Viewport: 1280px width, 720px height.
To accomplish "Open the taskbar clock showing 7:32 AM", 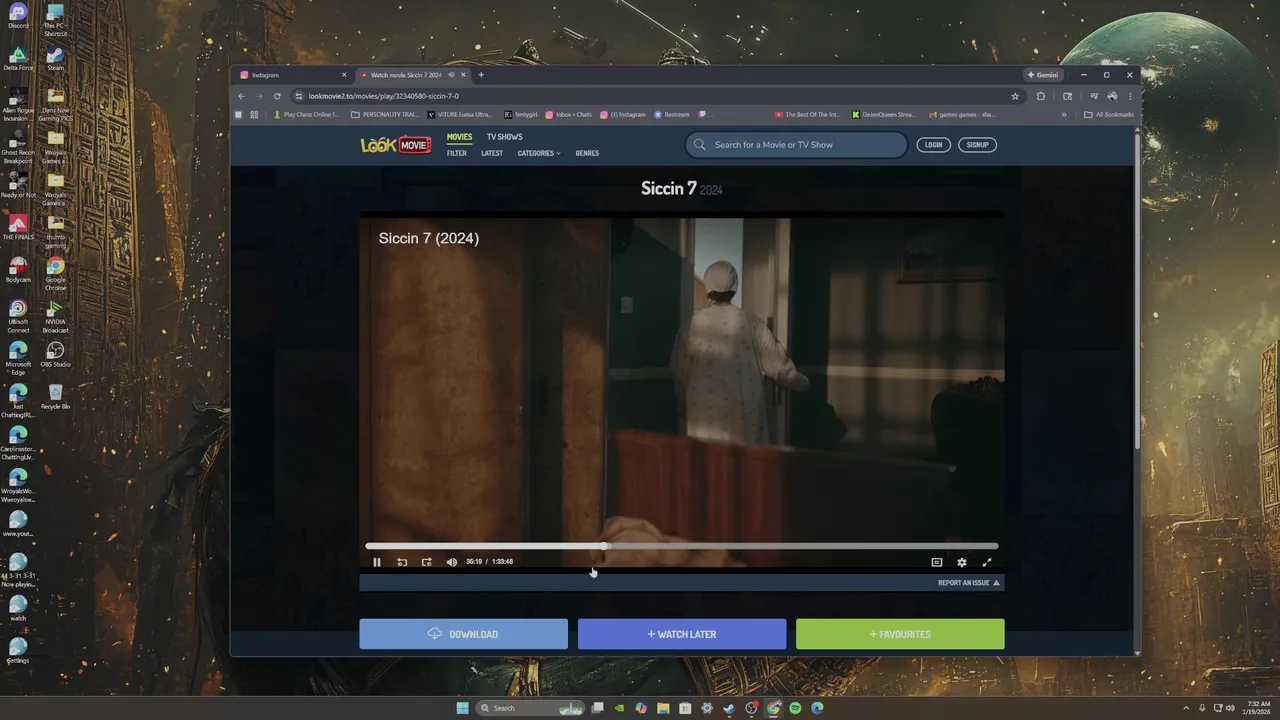I will (1255, 708).
